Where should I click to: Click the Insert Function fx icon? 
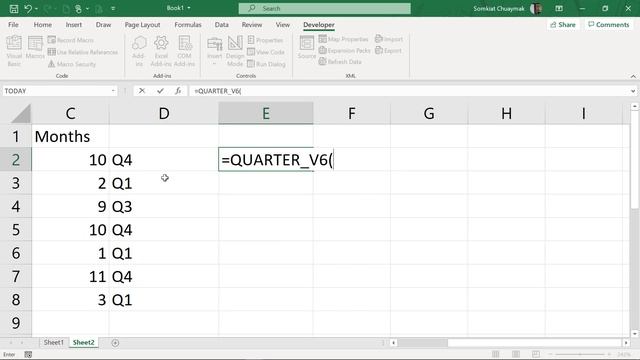coord(178,91)
